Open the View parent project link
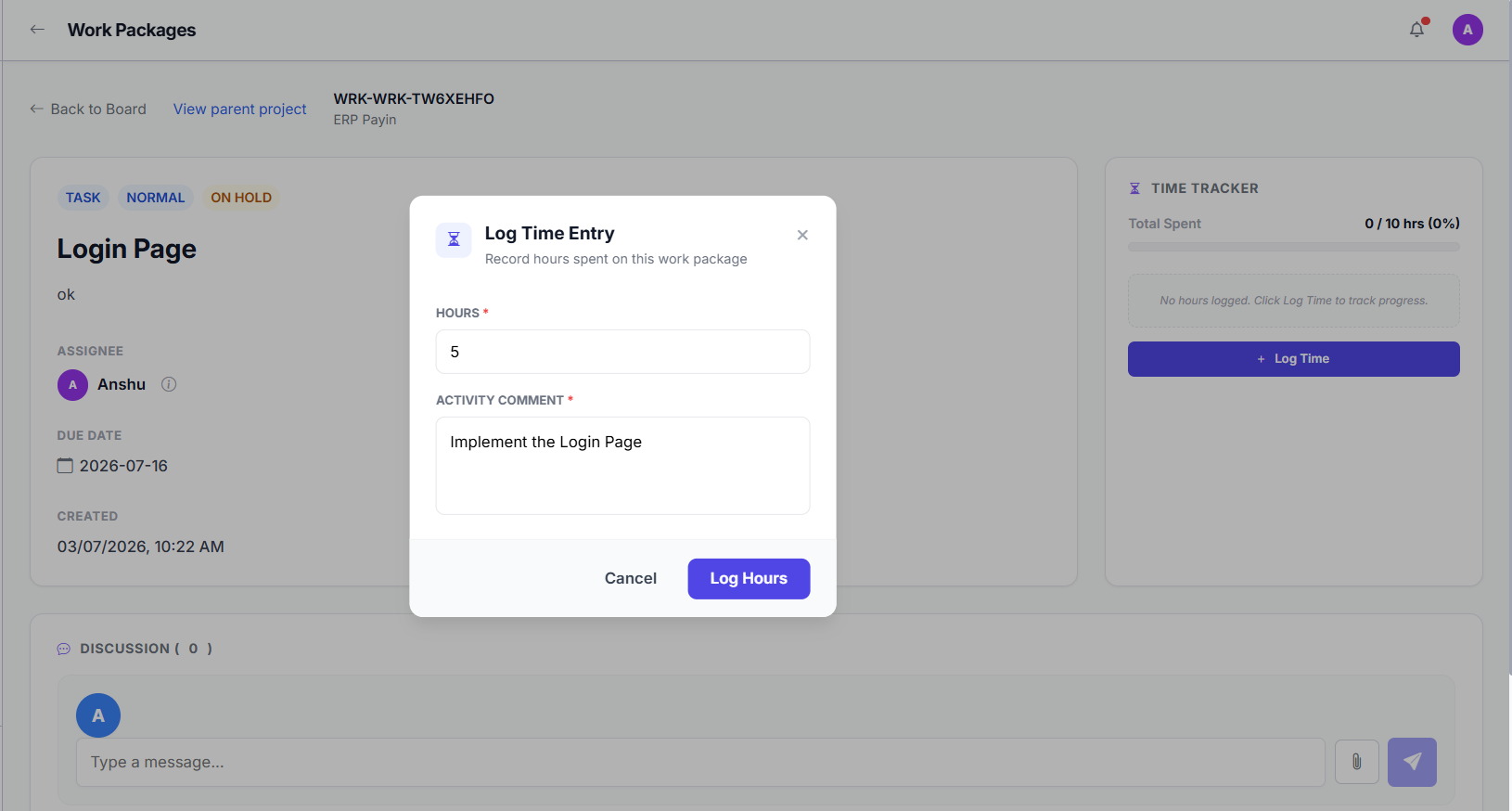Viewport: 1512px width, 811px height. coord(239,109)
